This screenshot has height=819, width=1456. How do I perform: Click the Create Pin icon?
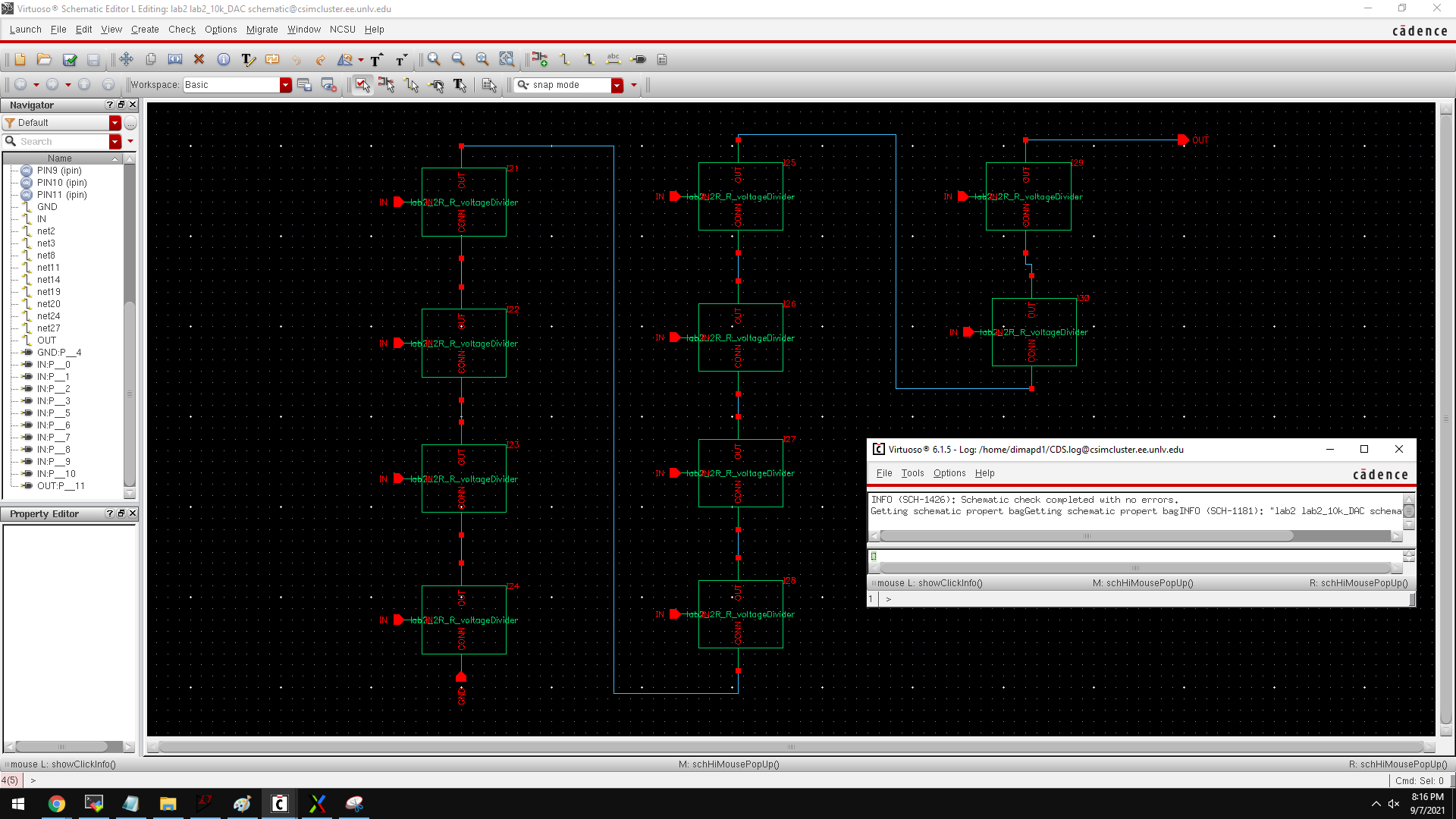[639, 59]
